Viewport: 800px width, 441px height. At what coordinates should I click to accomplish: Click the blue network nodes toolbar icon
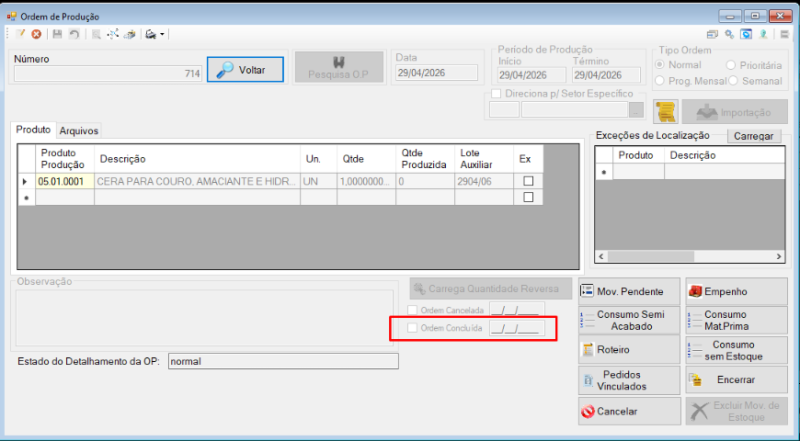tap(113, 34)
